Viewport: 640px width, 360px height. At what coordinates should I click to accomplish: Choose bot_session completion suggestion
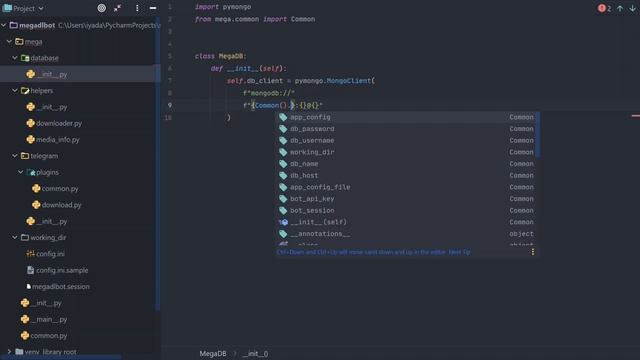click(406, 211)
